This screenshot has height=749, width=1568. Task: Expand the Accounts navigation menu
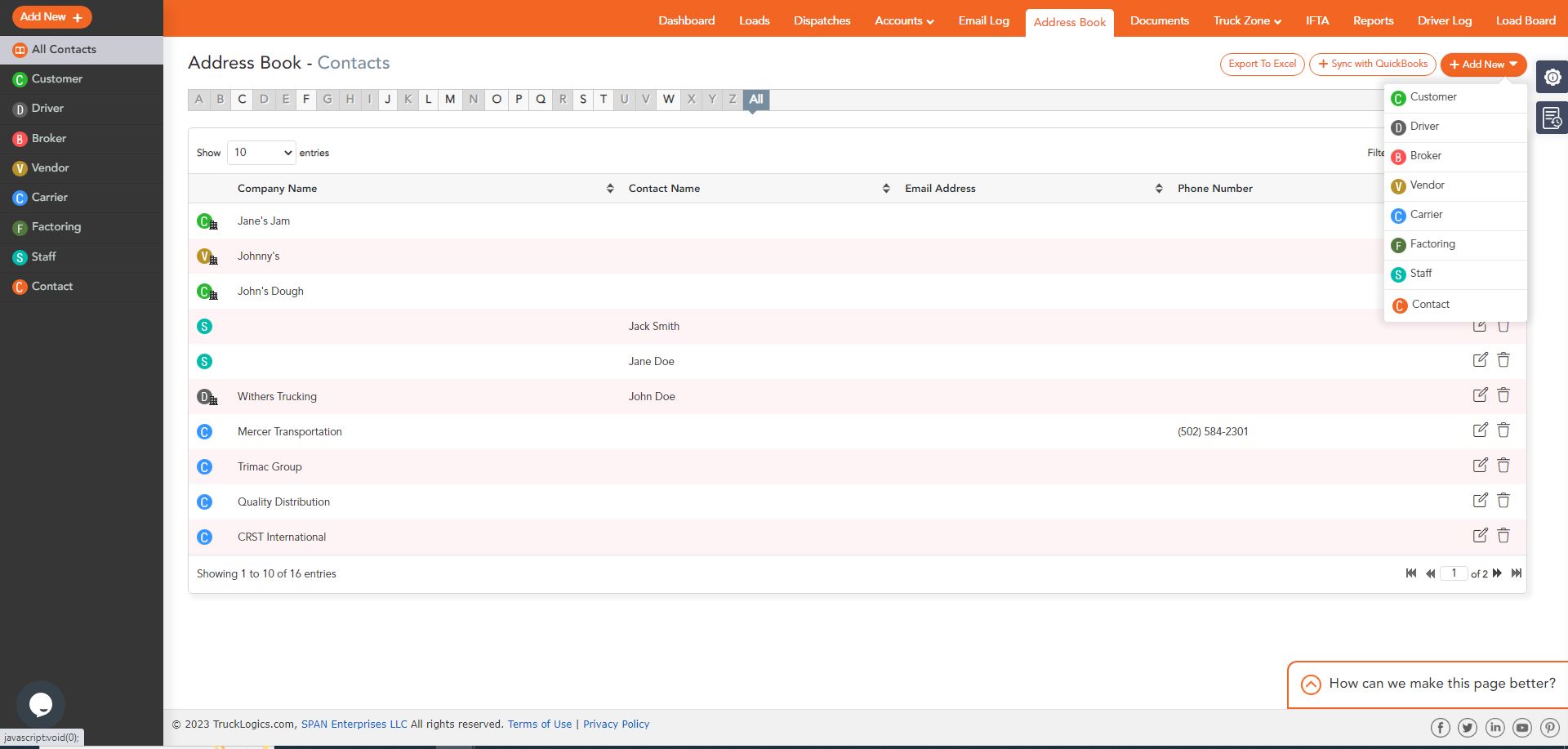tap(903, 20)
